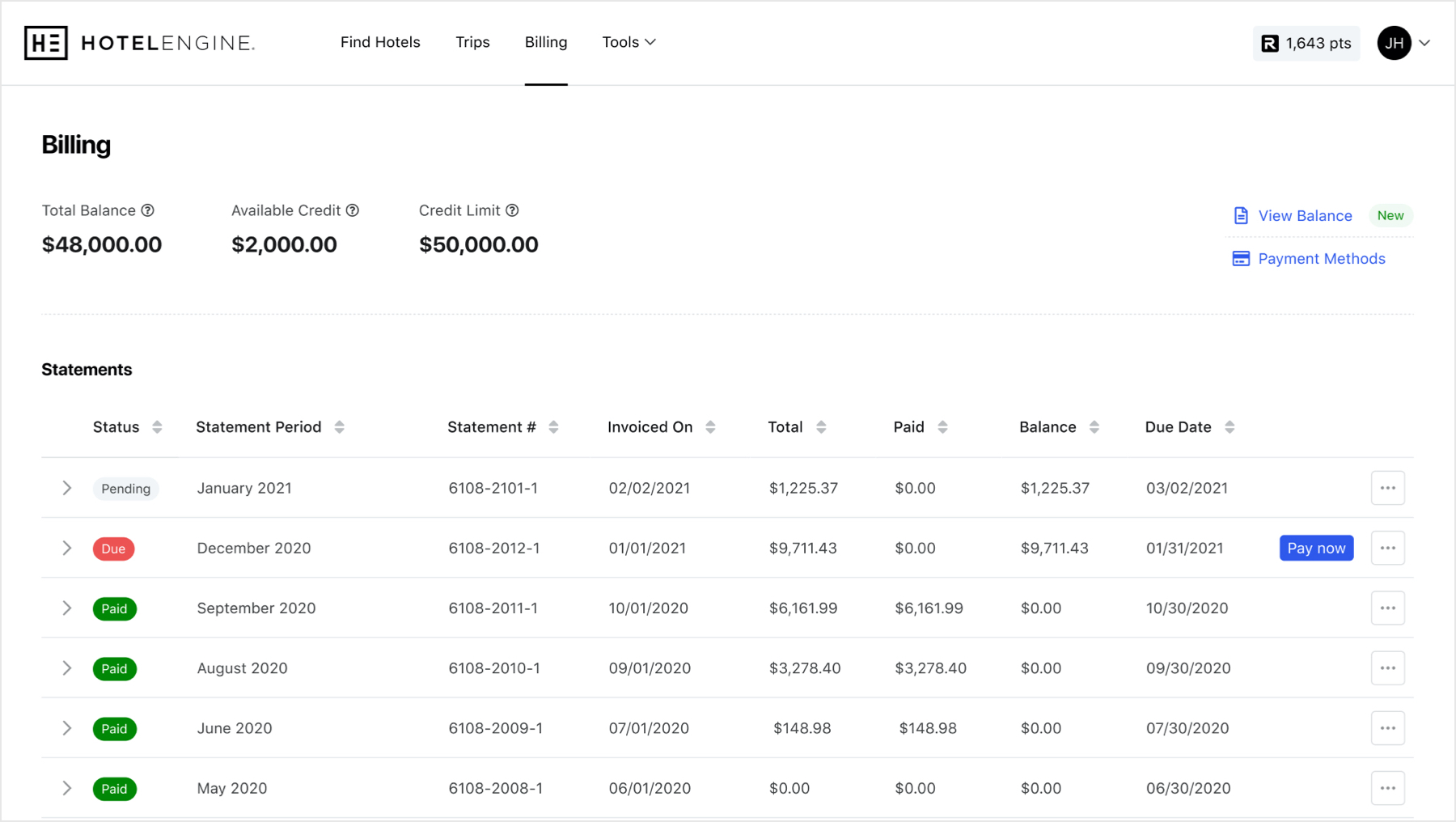Open more options for January 2021 statement
Image resolution: width=1456 pixels, height=822 pixels.
pyautogui.click(x=1387, y=488)
